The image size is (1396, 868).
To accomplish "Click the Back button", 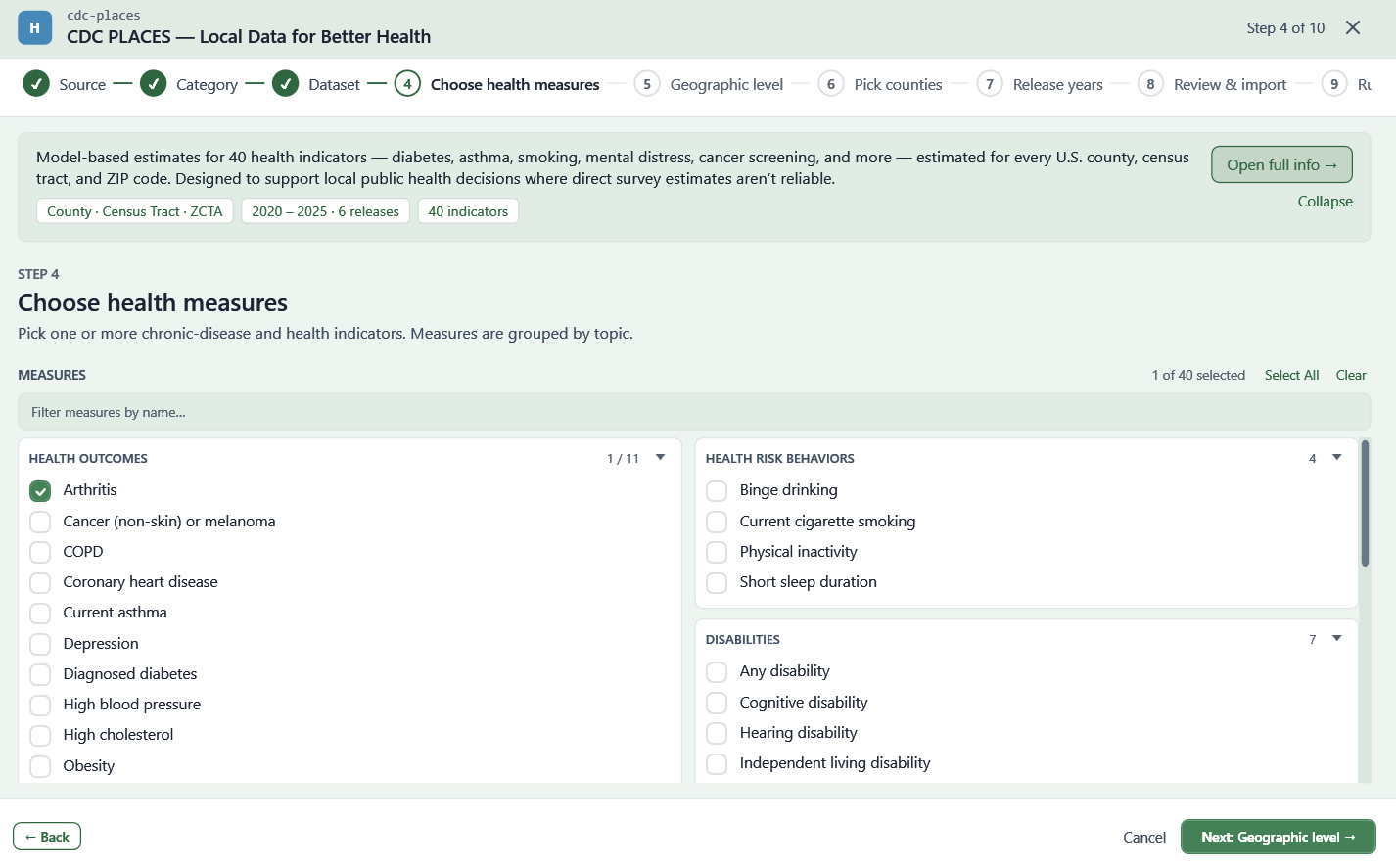I will [47, 837].
